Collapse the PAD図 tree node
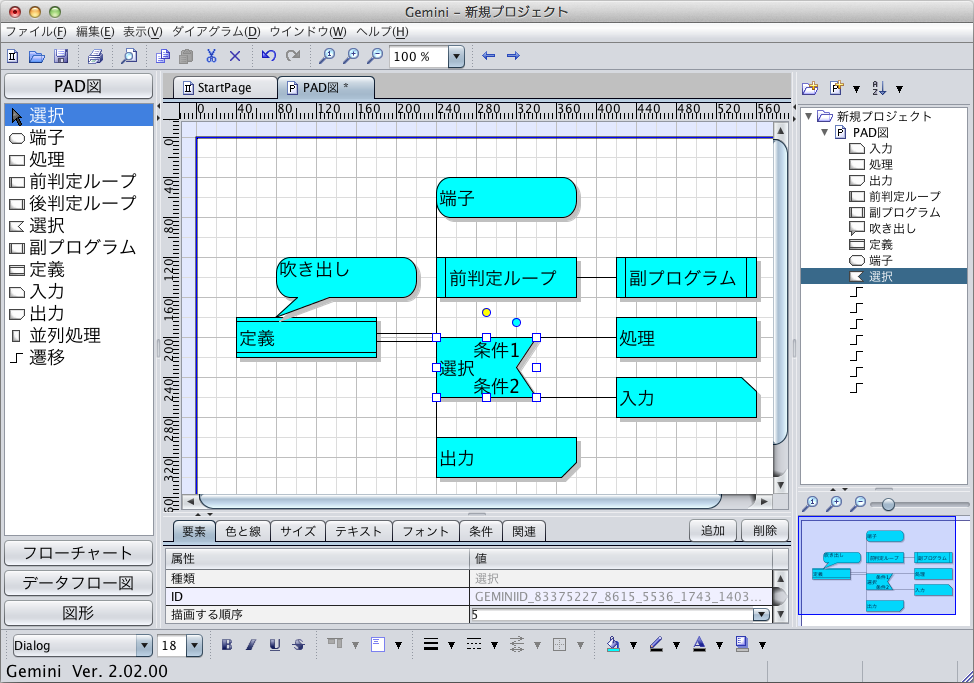974x683 pixels. pos(824,132)
